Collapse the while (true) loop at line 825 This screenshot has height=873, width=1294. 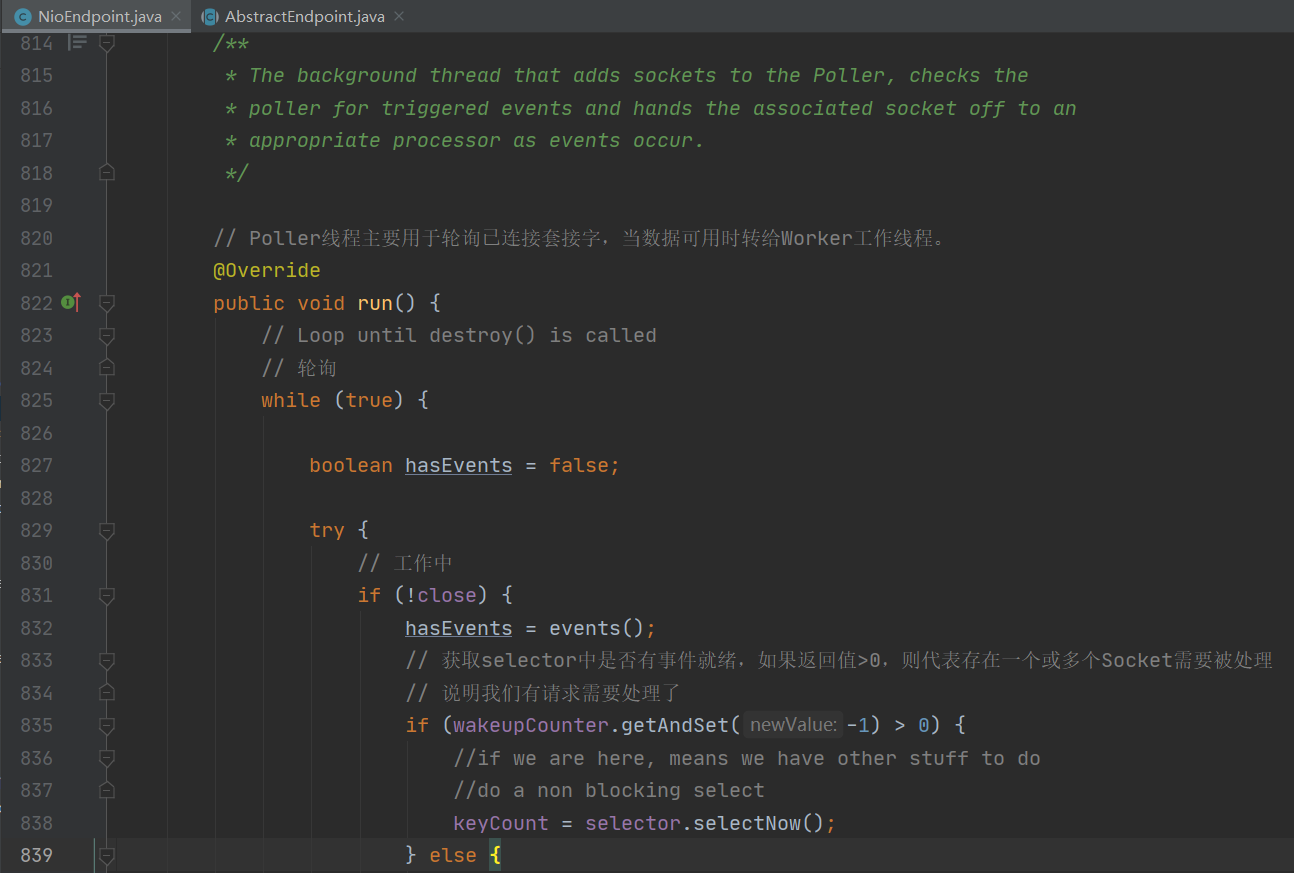click(107, 400)
